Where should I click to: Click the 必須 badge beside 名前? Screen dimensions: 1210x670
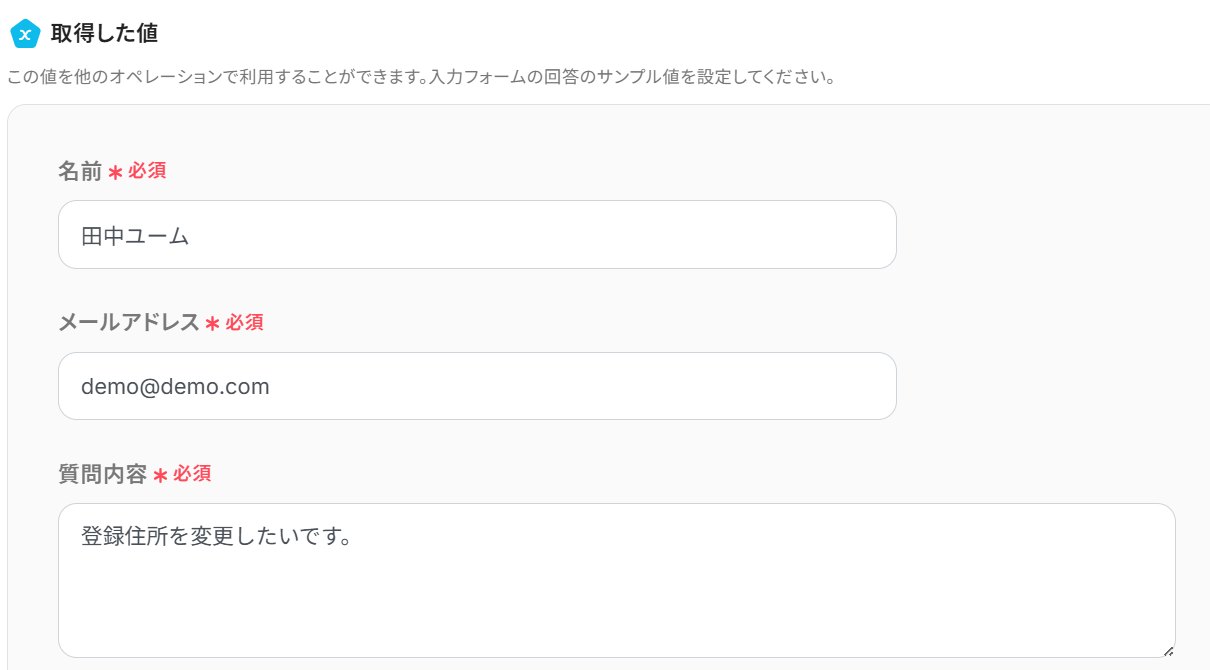pos(147,171)
